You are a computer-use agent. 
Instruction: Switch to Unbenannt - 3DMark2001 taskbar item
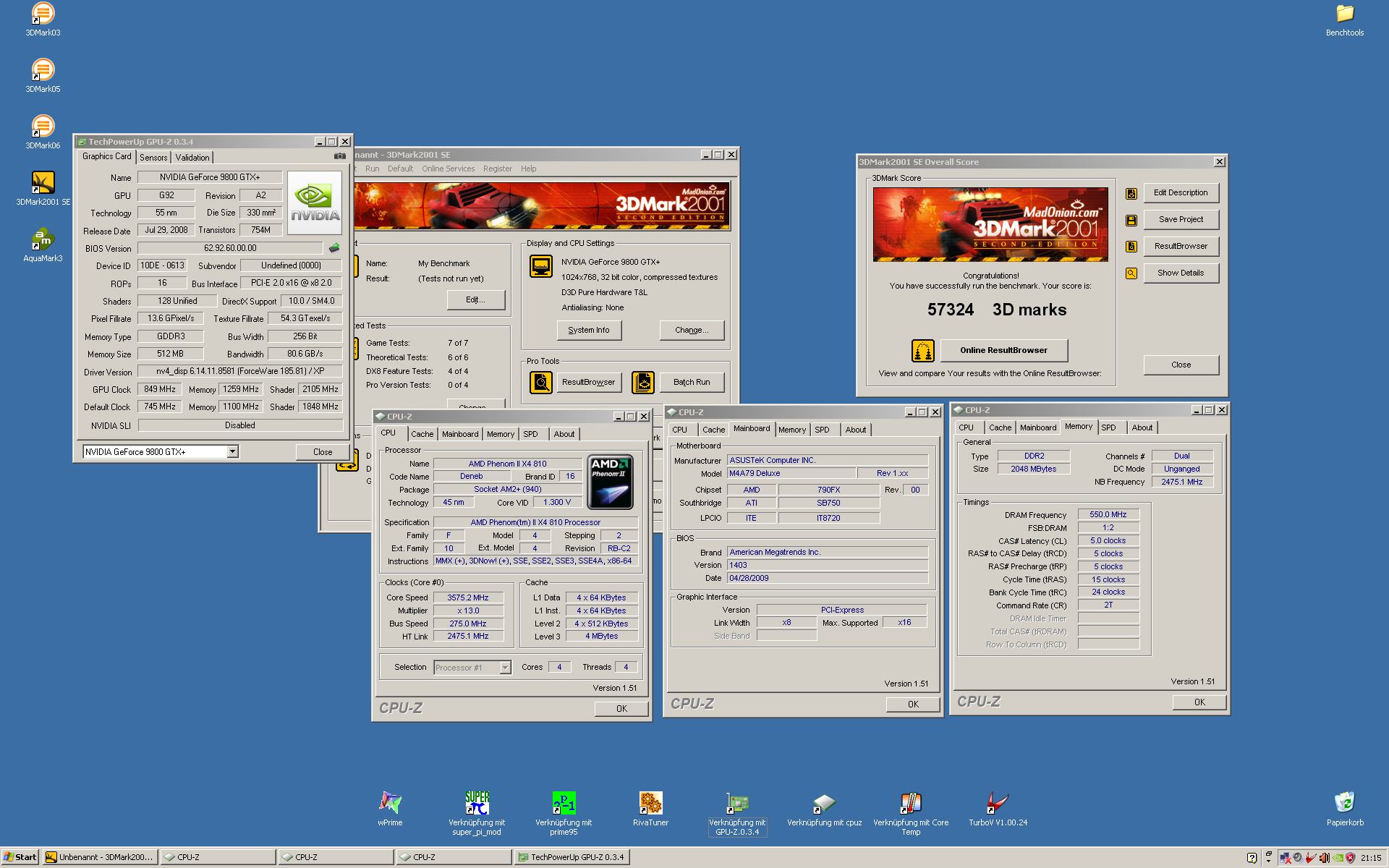[x=99, y=857]
